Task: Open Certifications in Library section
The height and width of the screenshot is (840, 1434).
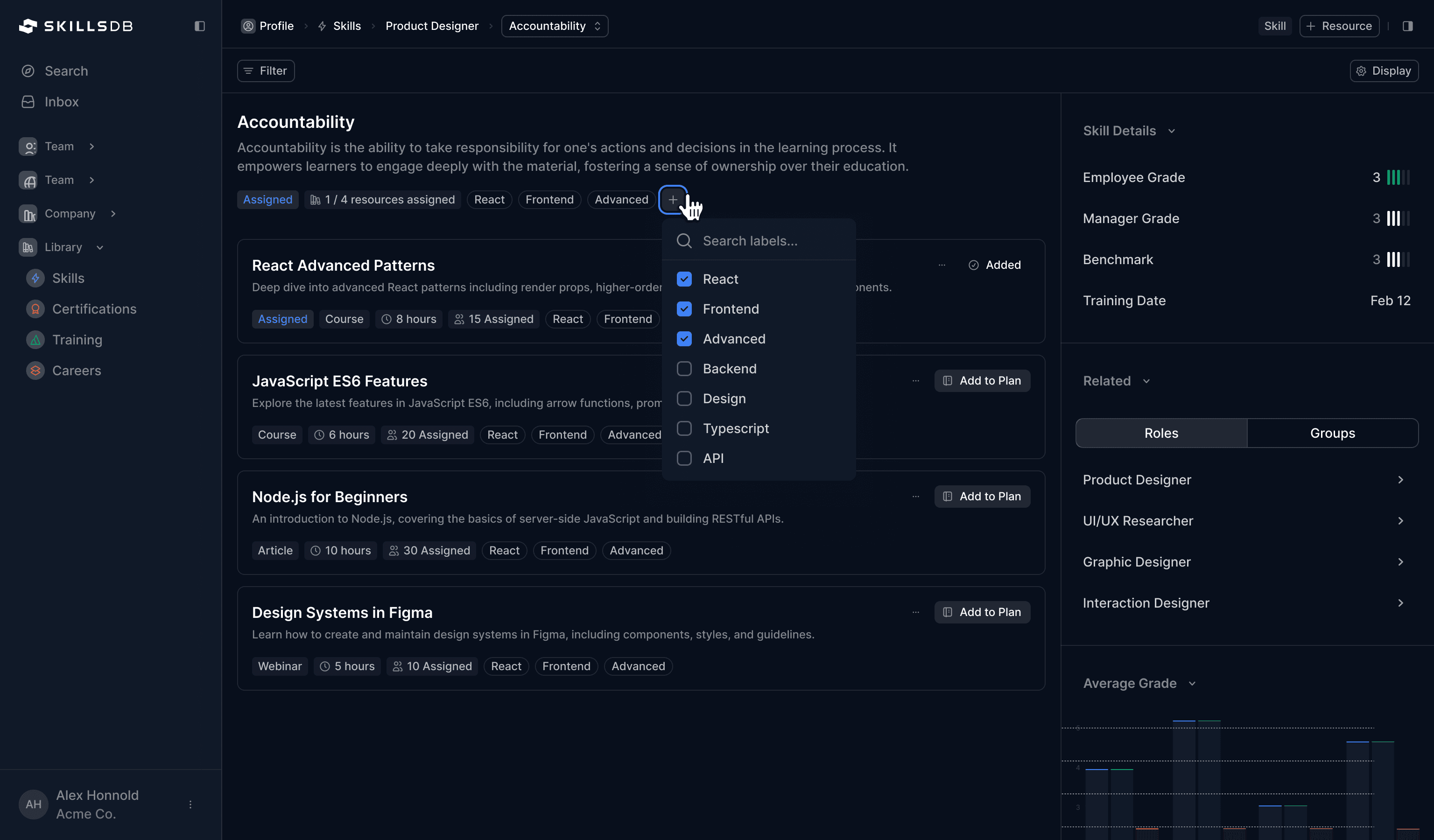Action: pos(94,309)
